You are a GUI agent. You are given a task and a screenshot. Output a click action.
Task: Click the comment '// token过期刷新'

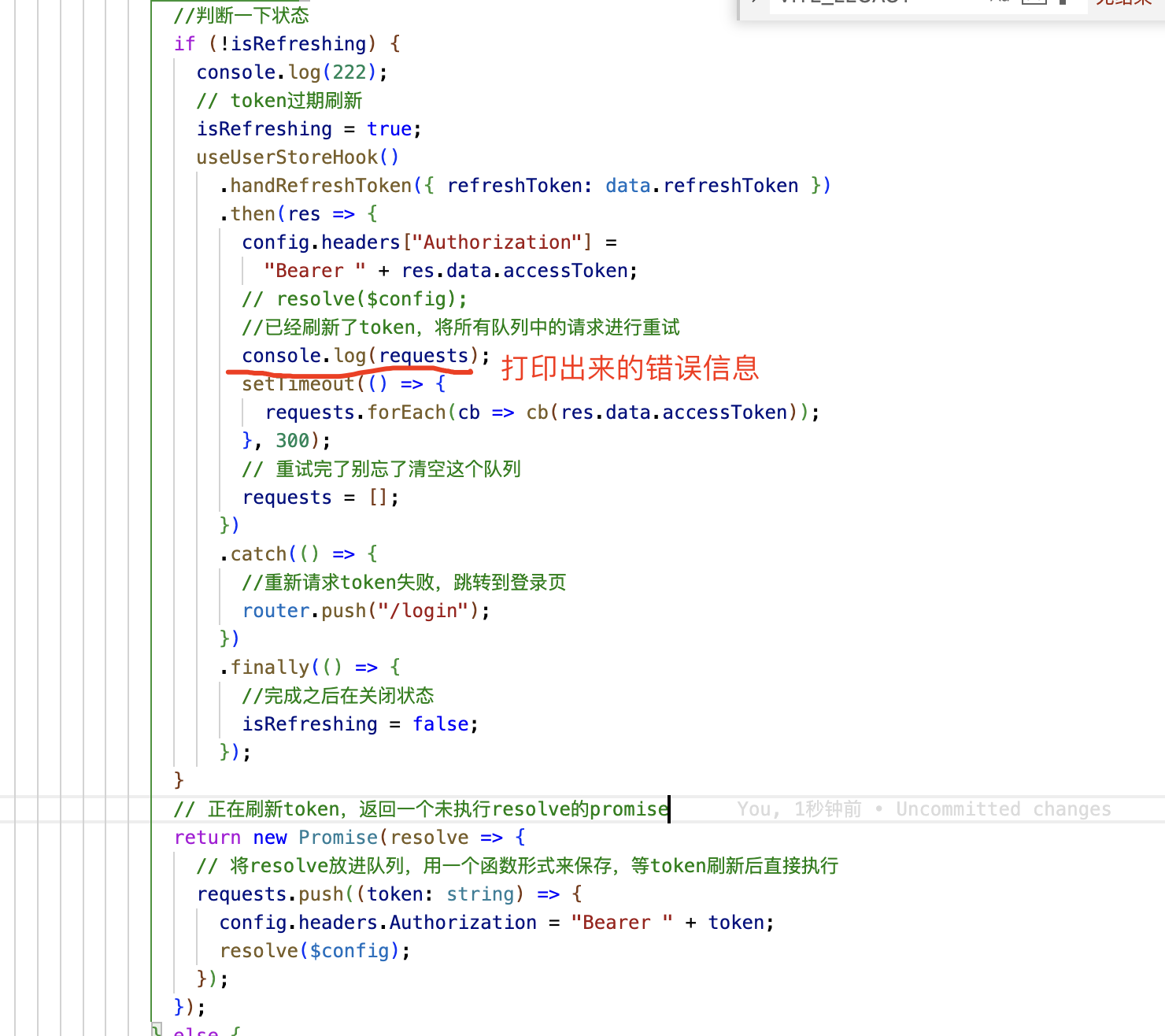tap(279, 101)
